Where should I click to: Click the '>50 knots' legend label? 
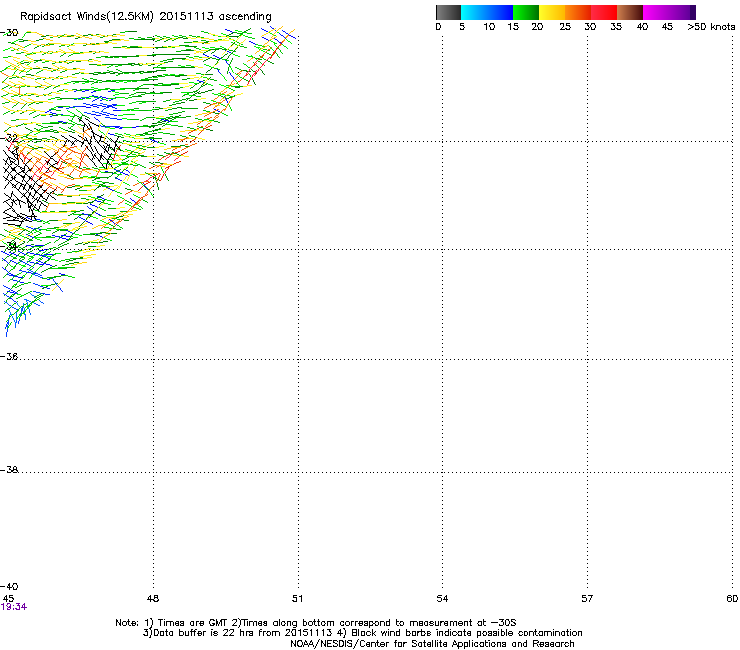711,27
